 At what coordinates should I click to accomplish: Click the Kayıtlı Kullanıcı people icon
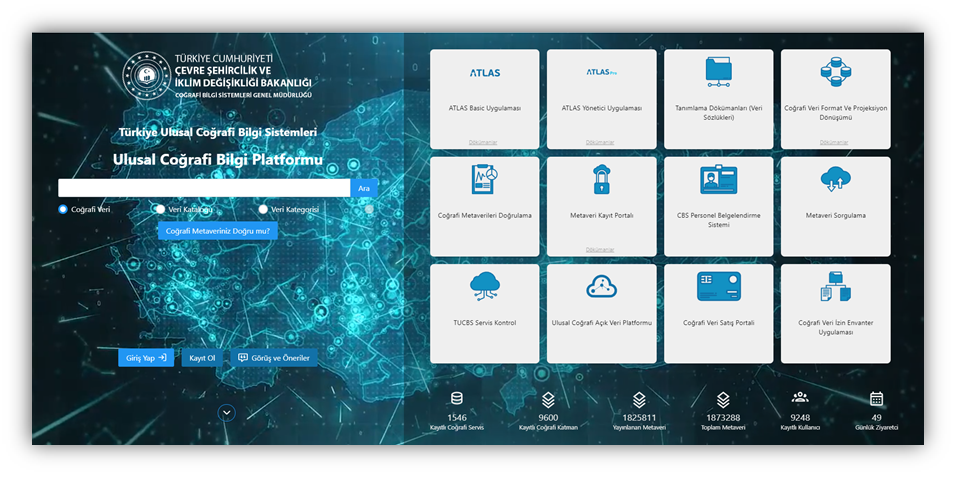[800, 398]
